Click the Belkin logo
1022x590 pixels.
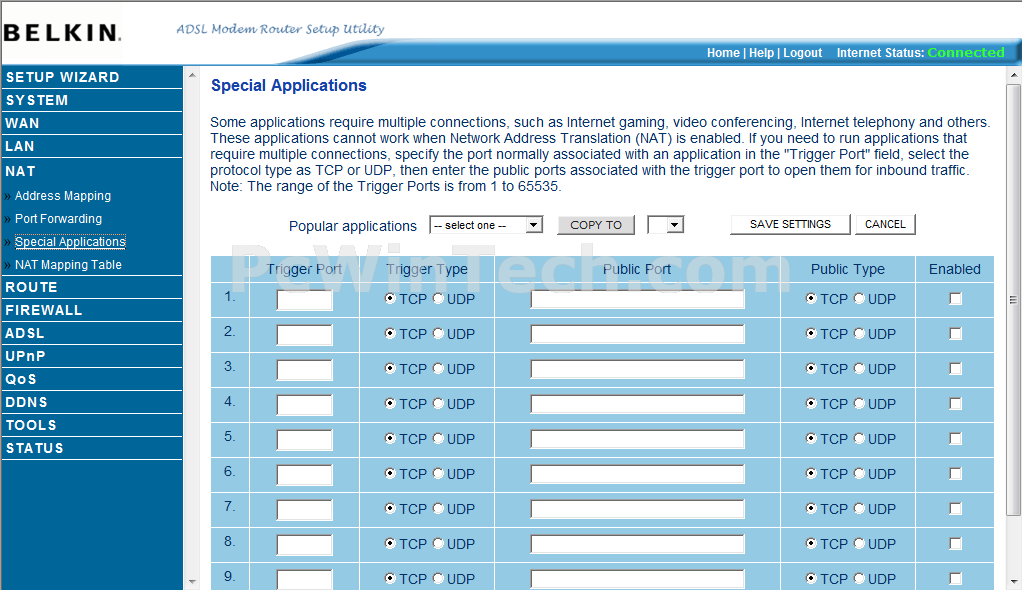pyautogui.click(x=62, y=33)
